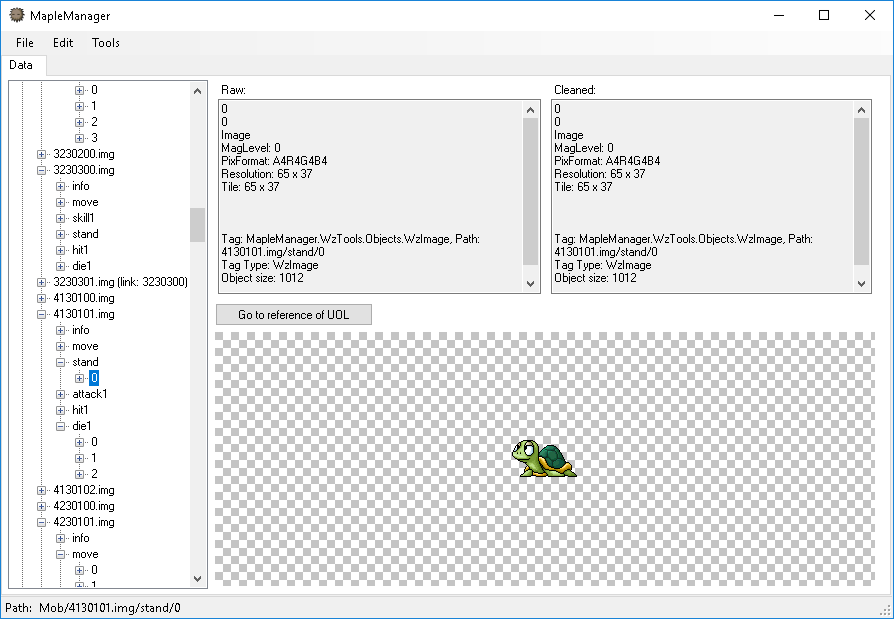The image size is (894, 619).
Task: Select 4230101.img tree item
Action: point(84,522)
